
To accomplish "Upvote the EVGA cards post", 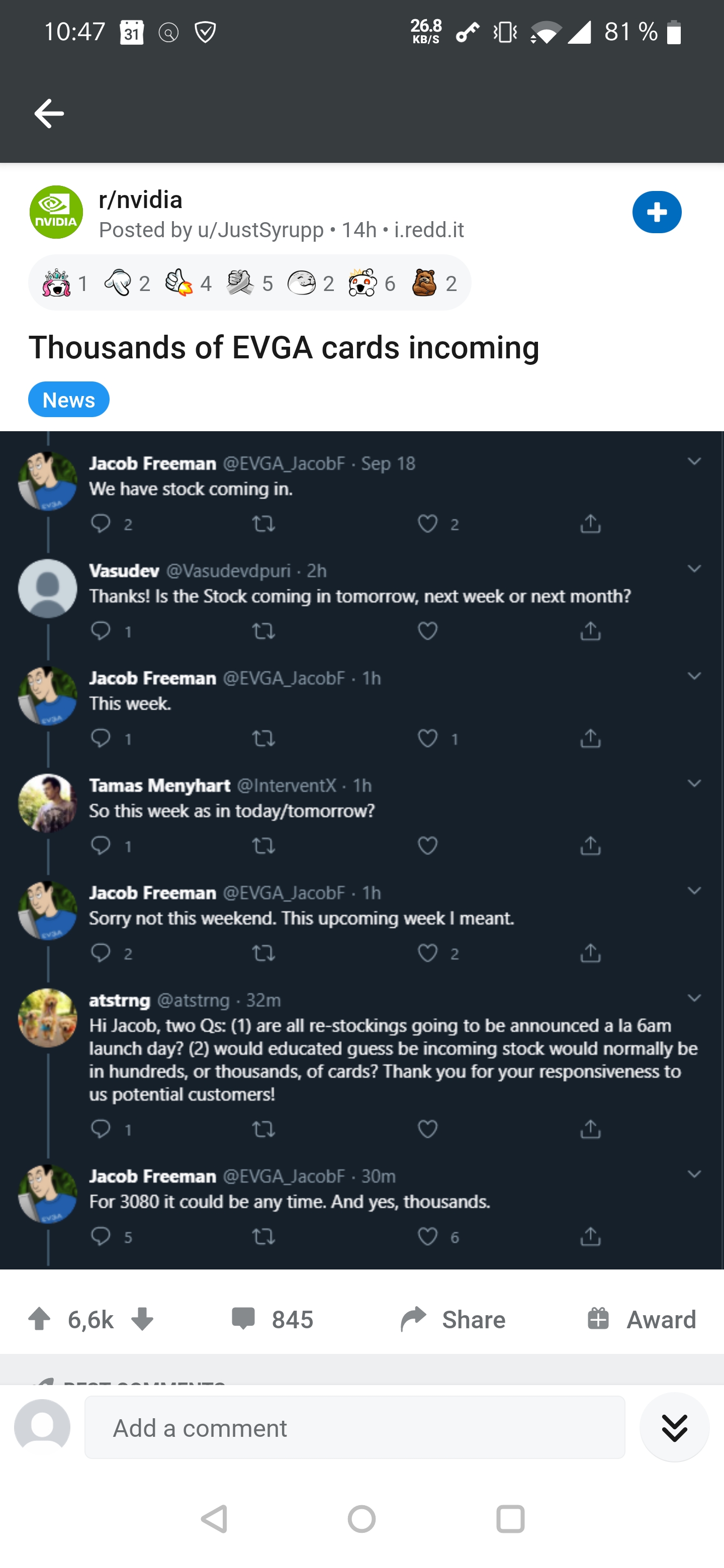I will pyautogui.click(x=40, y=1319).
